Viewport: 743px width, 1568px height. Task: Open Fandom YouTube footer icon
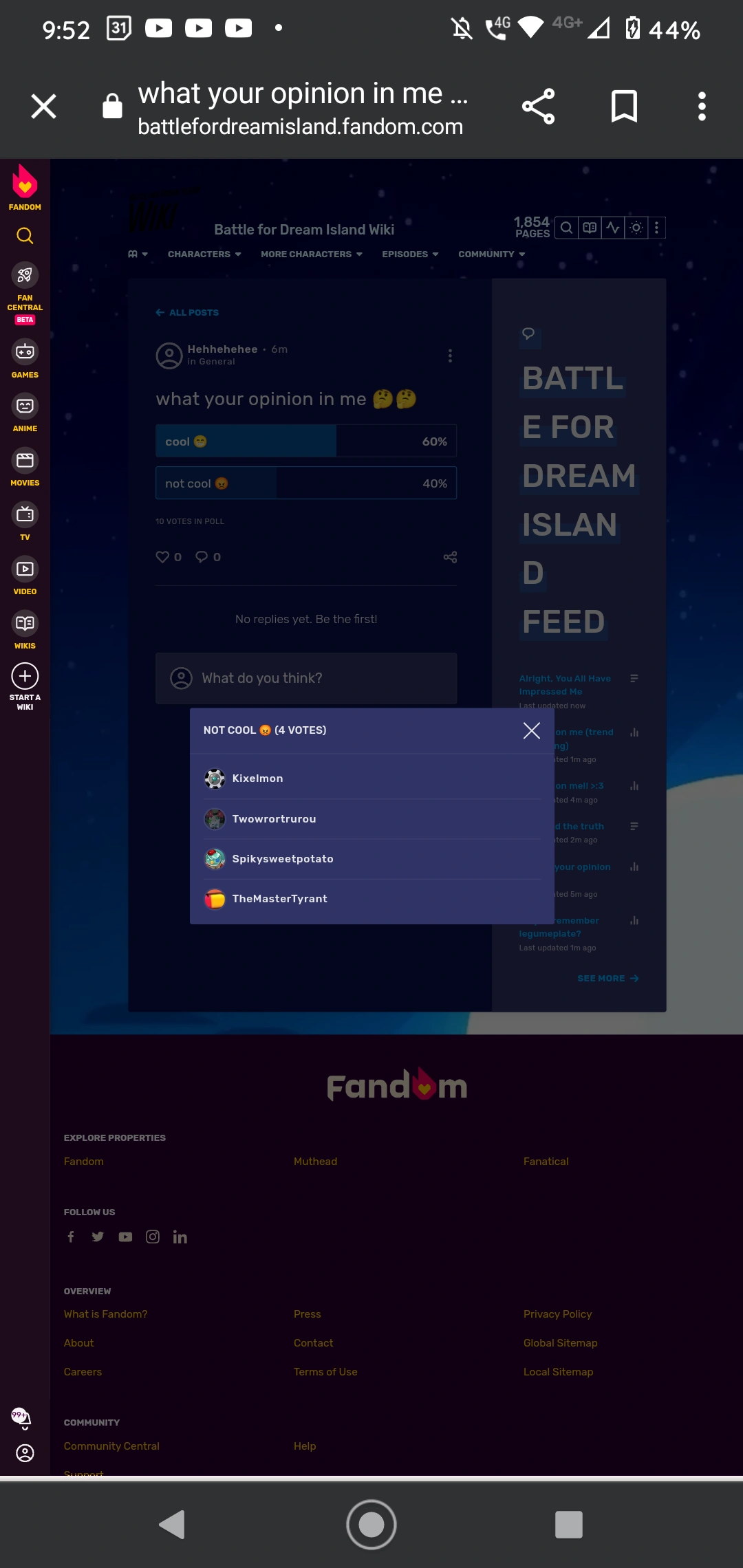pos(125,1237)
